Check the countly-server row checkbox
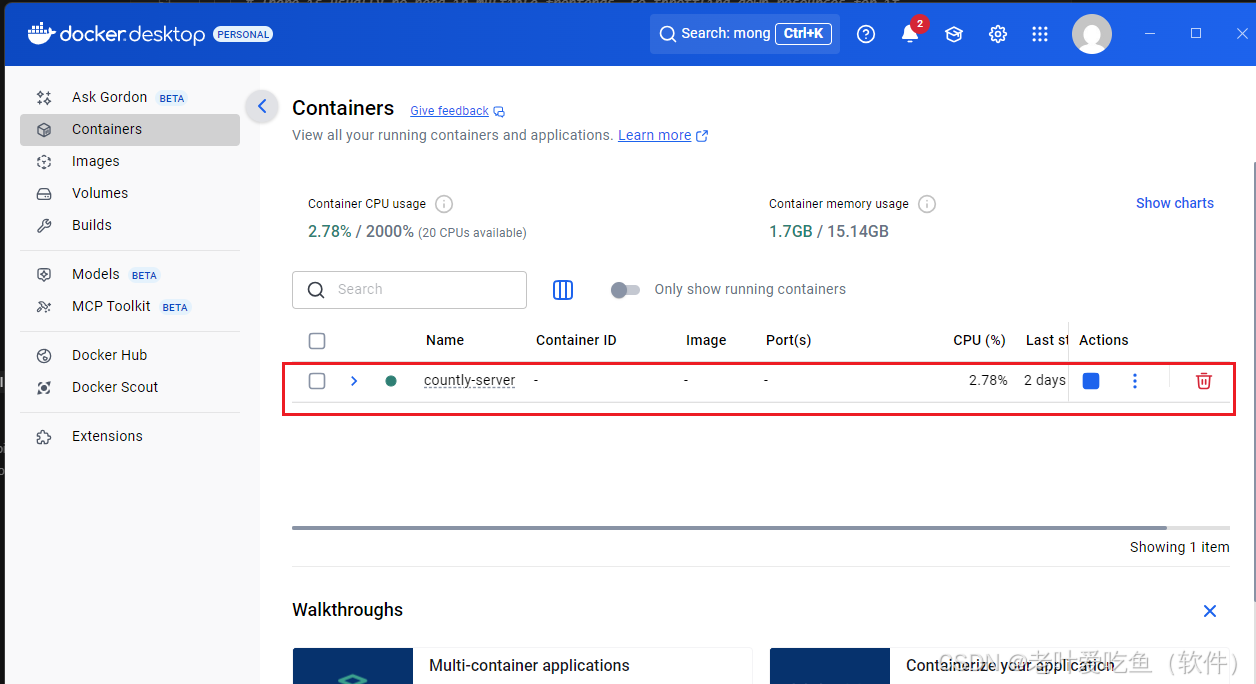 (317, 380)
